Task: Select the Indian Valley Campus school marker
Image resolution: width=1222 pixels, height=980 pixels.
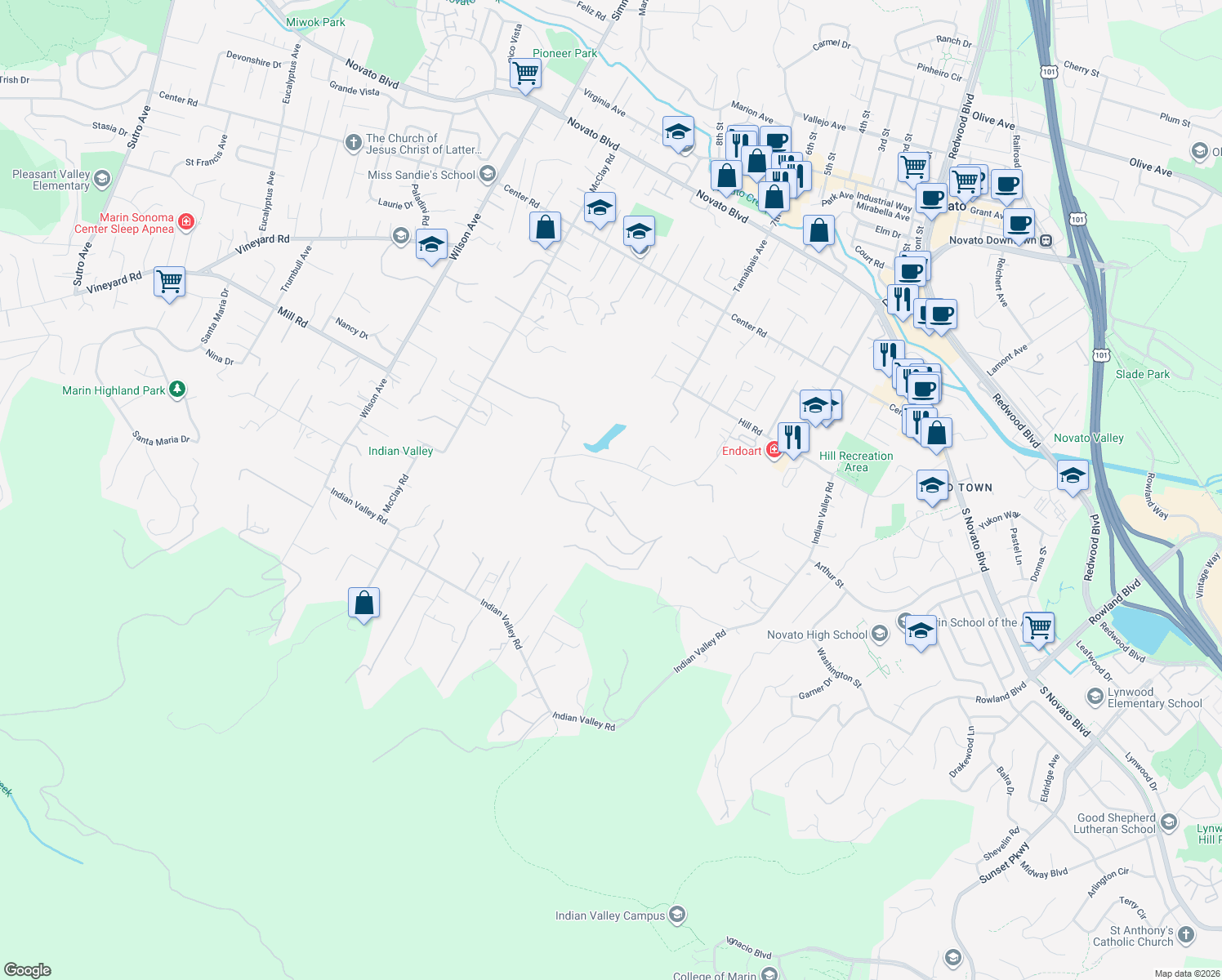Action: 677,914
